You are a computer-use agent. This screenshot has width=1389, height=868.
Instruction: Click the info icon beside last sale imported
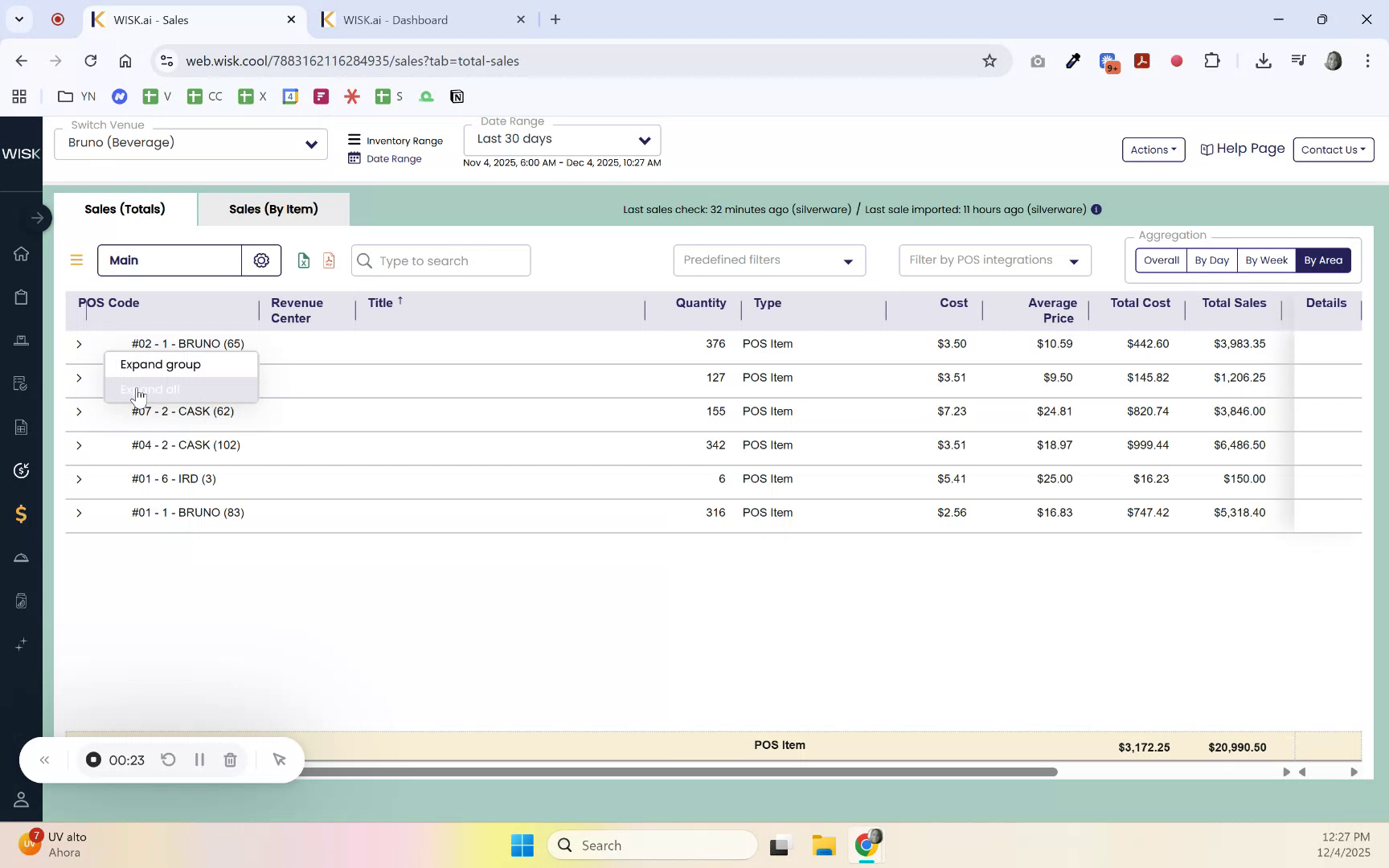pyautogui.click(x=1096, y=209)
